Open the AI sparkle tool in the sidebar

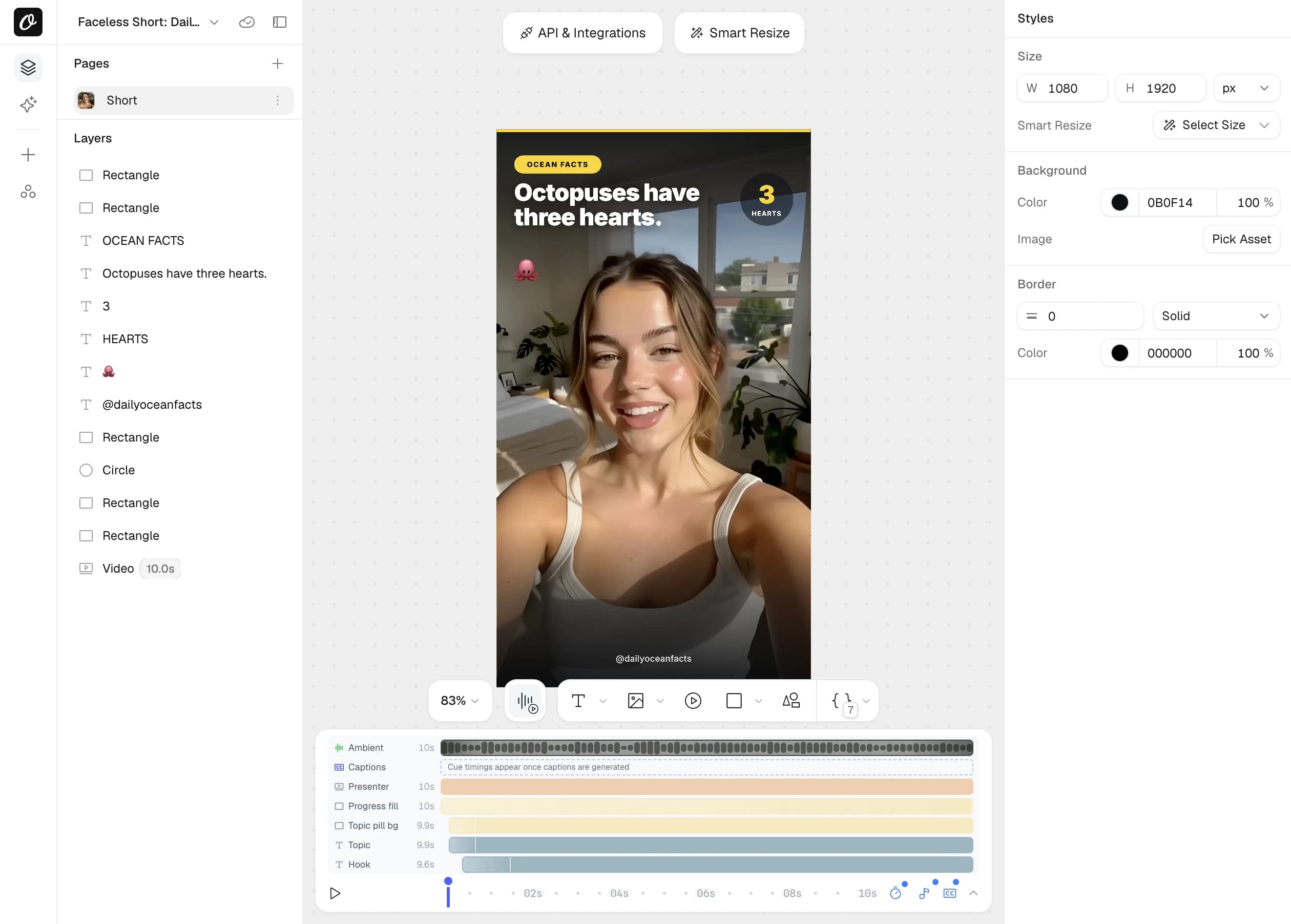tap(28, 104)
